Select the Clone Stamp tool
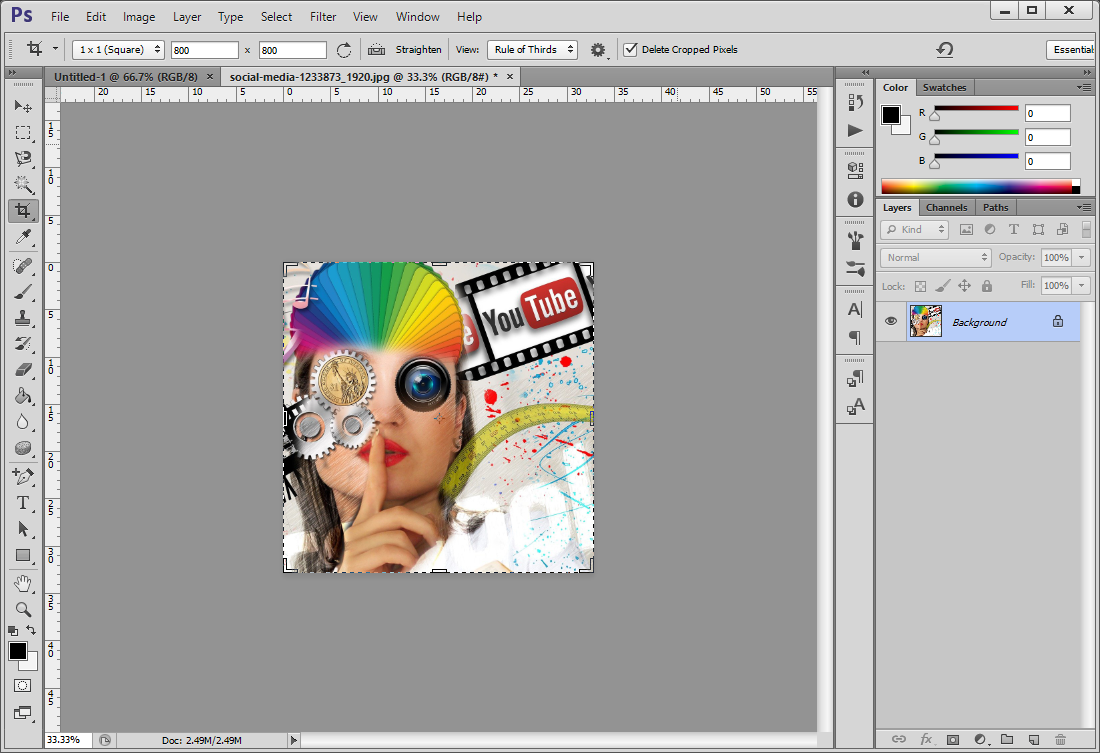 click(x=23, y=317)
